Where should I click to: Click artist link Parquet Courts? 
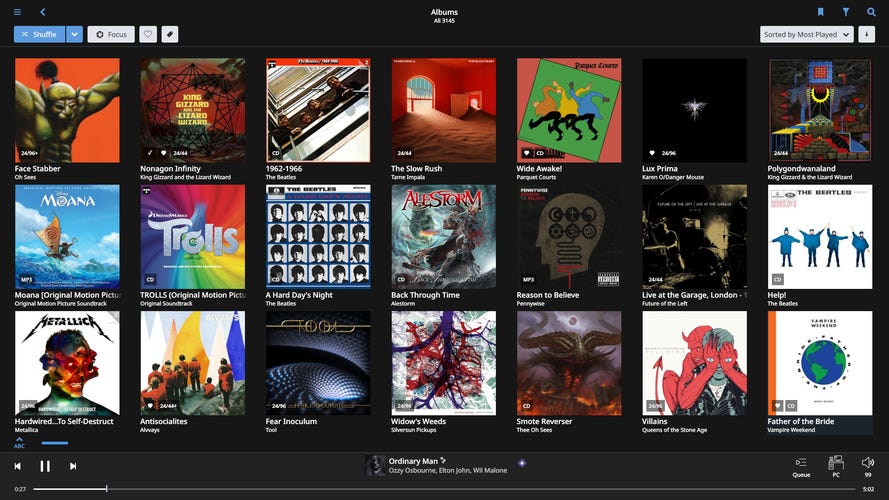click(x=536, y=177)
